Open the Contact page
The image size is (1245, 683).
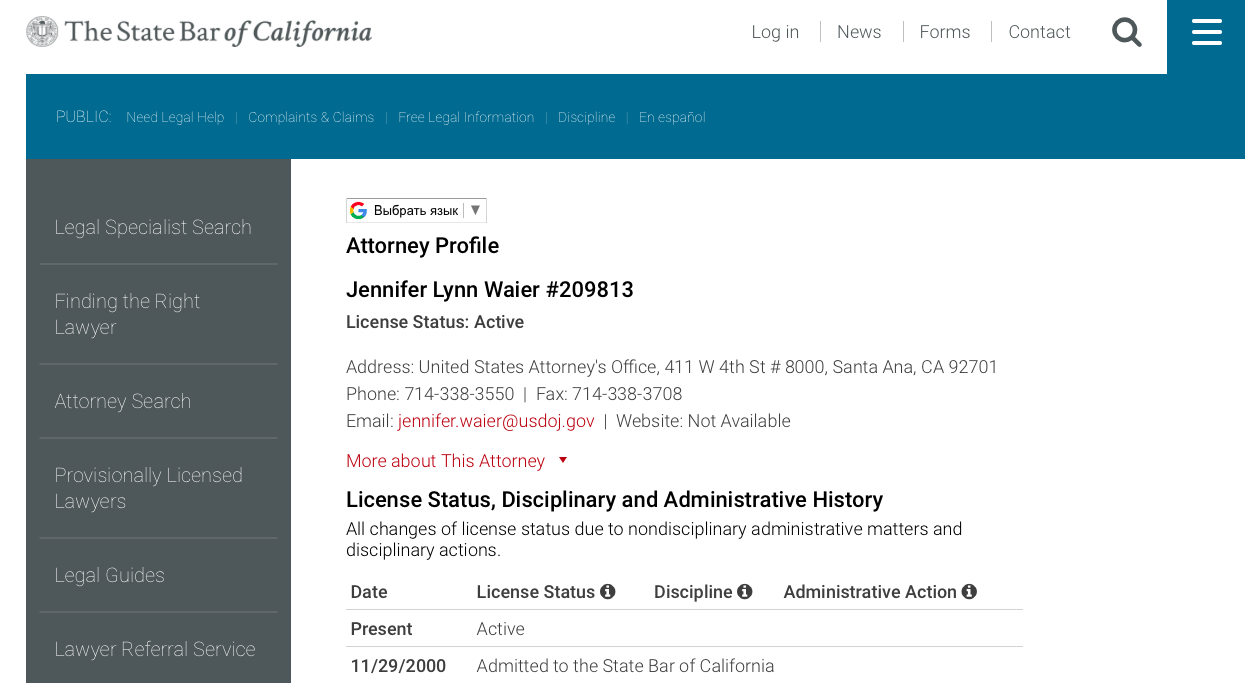click(1039, 32)
